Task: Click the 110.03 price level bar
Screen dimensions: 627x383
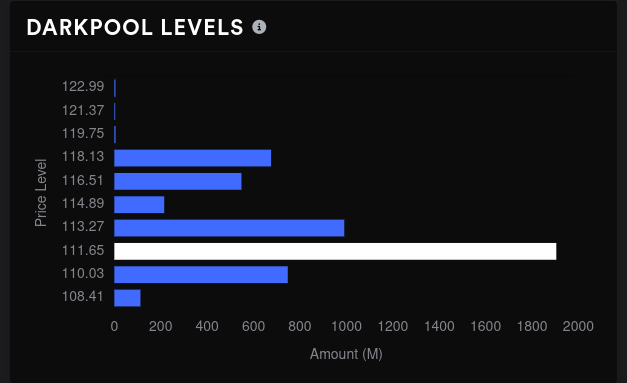Action: click(201, 275)
